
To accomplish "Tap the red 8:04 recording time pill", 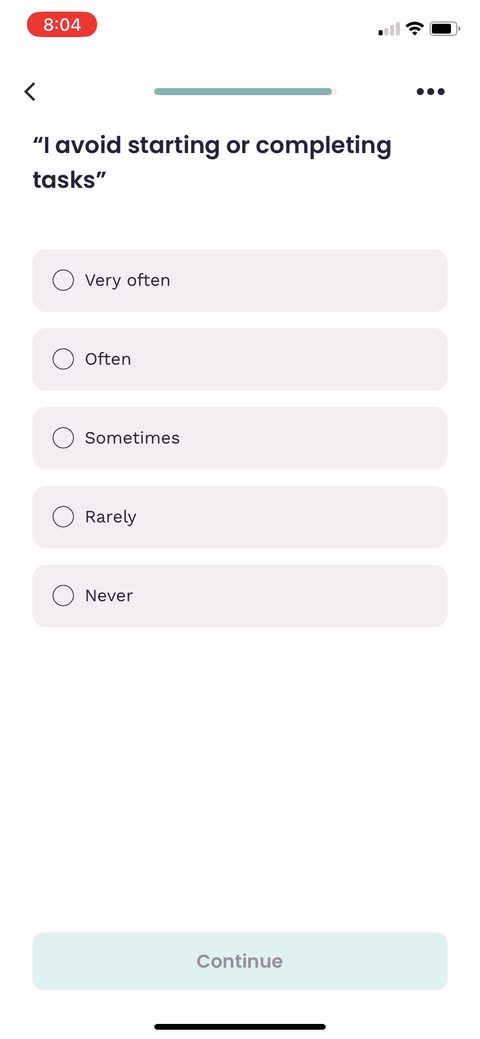I will point(62,25).
